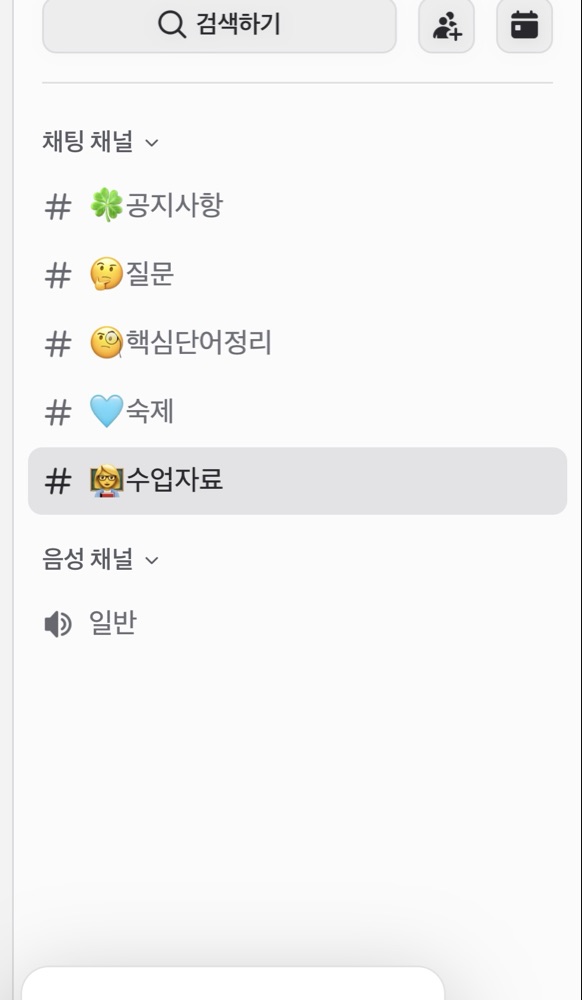
Task: Toggle the 음성 채널 section header
Action: (100, 559)
